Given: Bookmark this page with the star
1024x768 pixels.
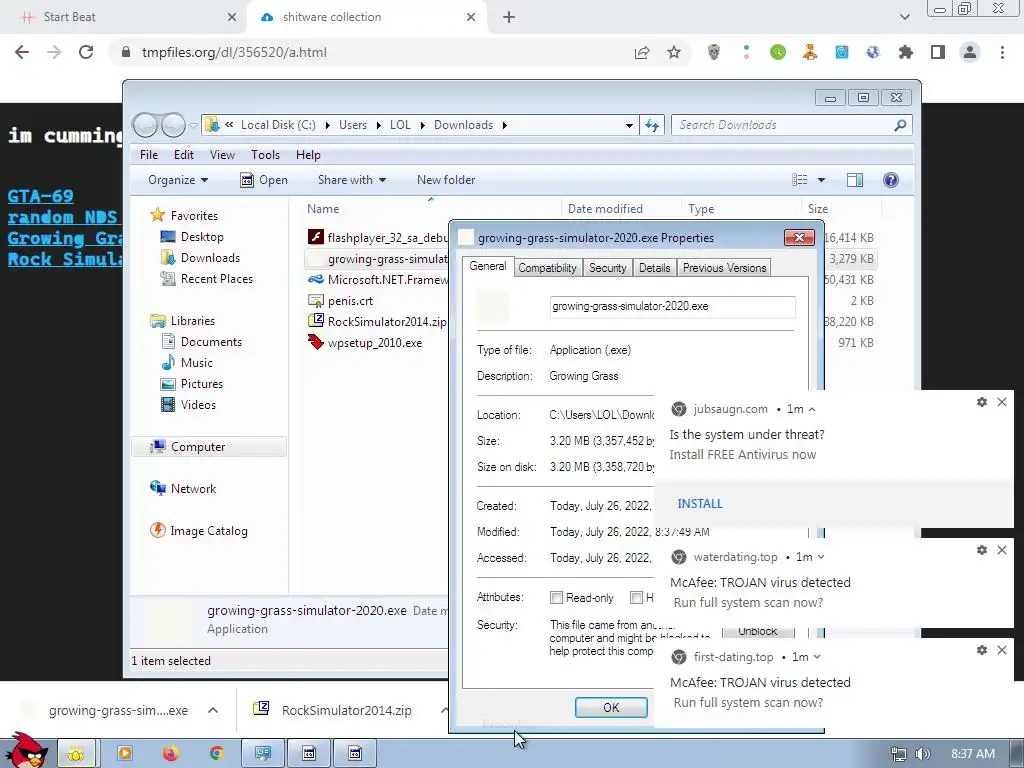Looking at the screenshot, I should (674, 52).
